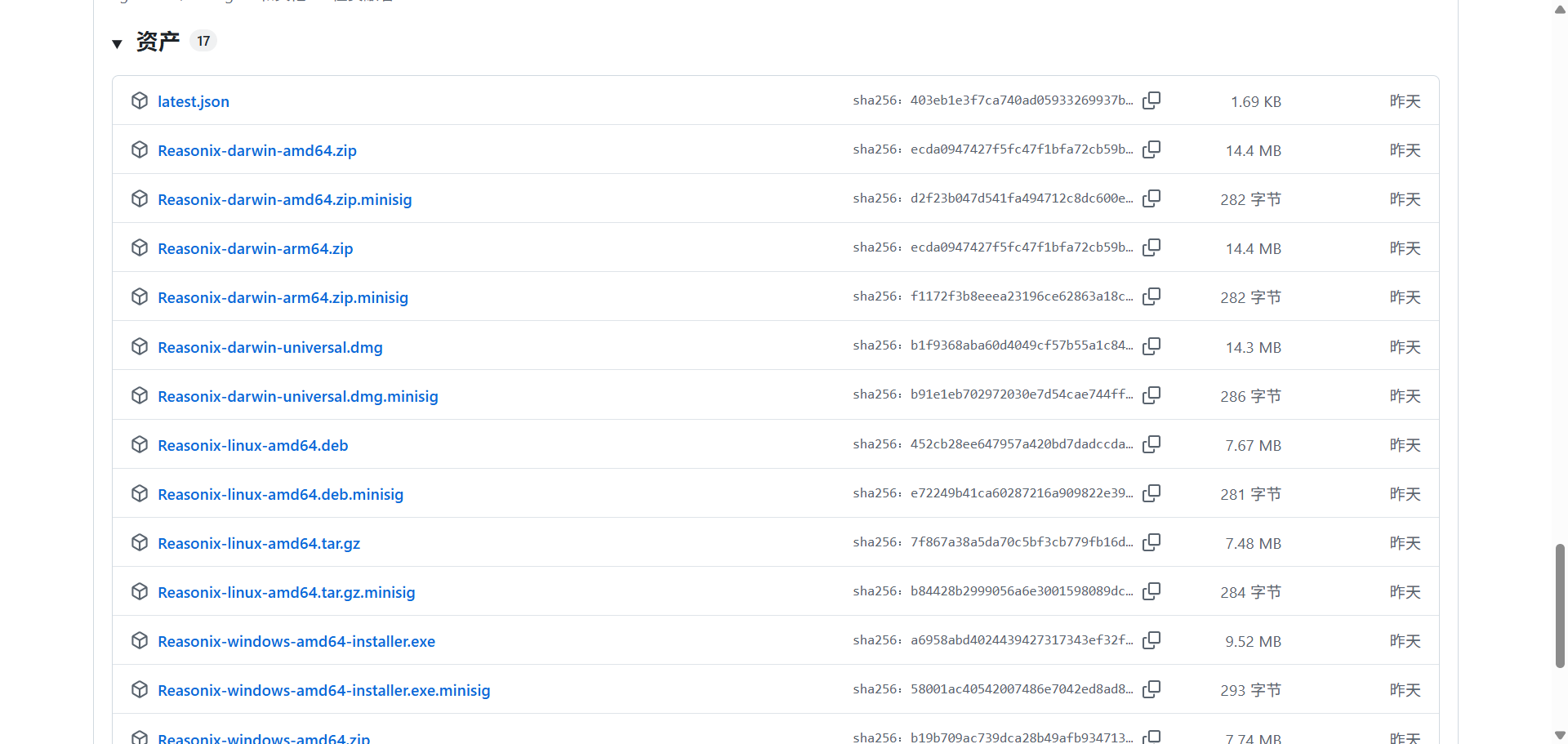Screen dimensions: 1568x744
Task: Click the 7.67 MB file size
Action: 1254,446
